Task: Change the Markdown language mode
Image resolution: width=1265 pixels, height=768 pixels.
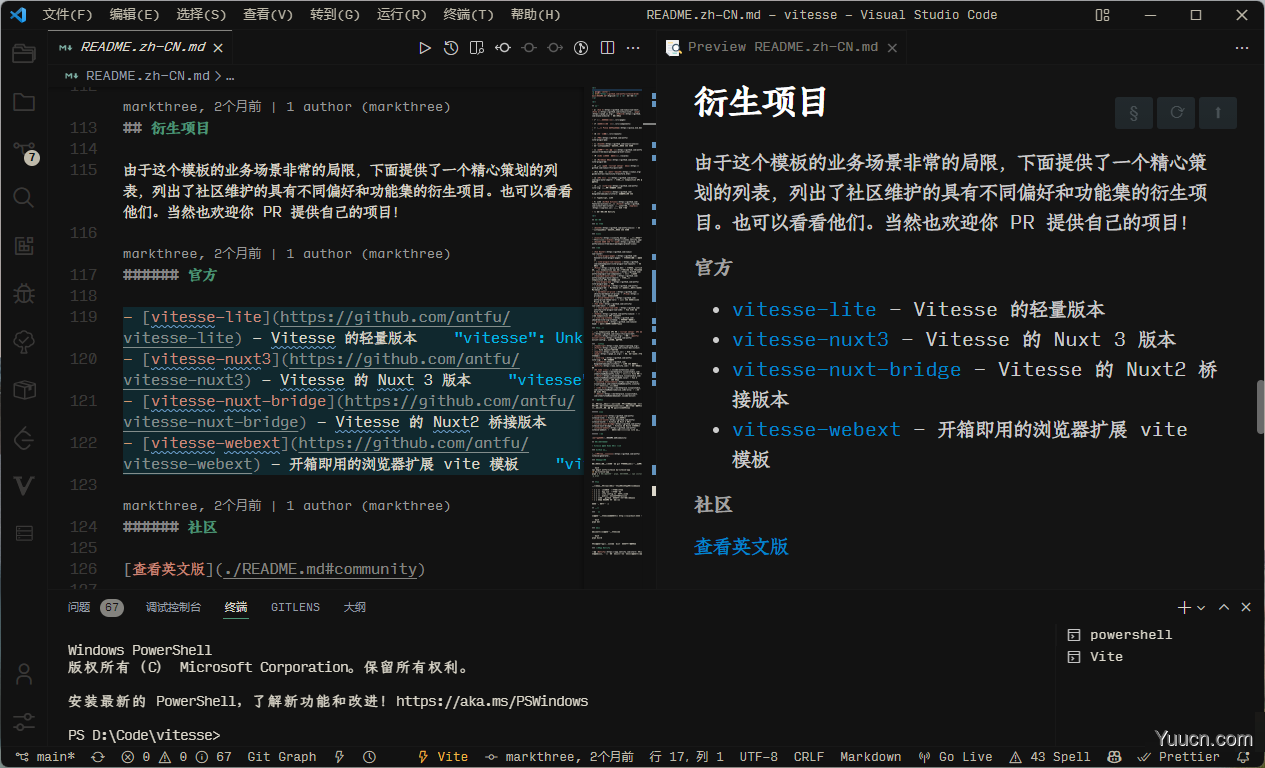Action: [870, 757]
